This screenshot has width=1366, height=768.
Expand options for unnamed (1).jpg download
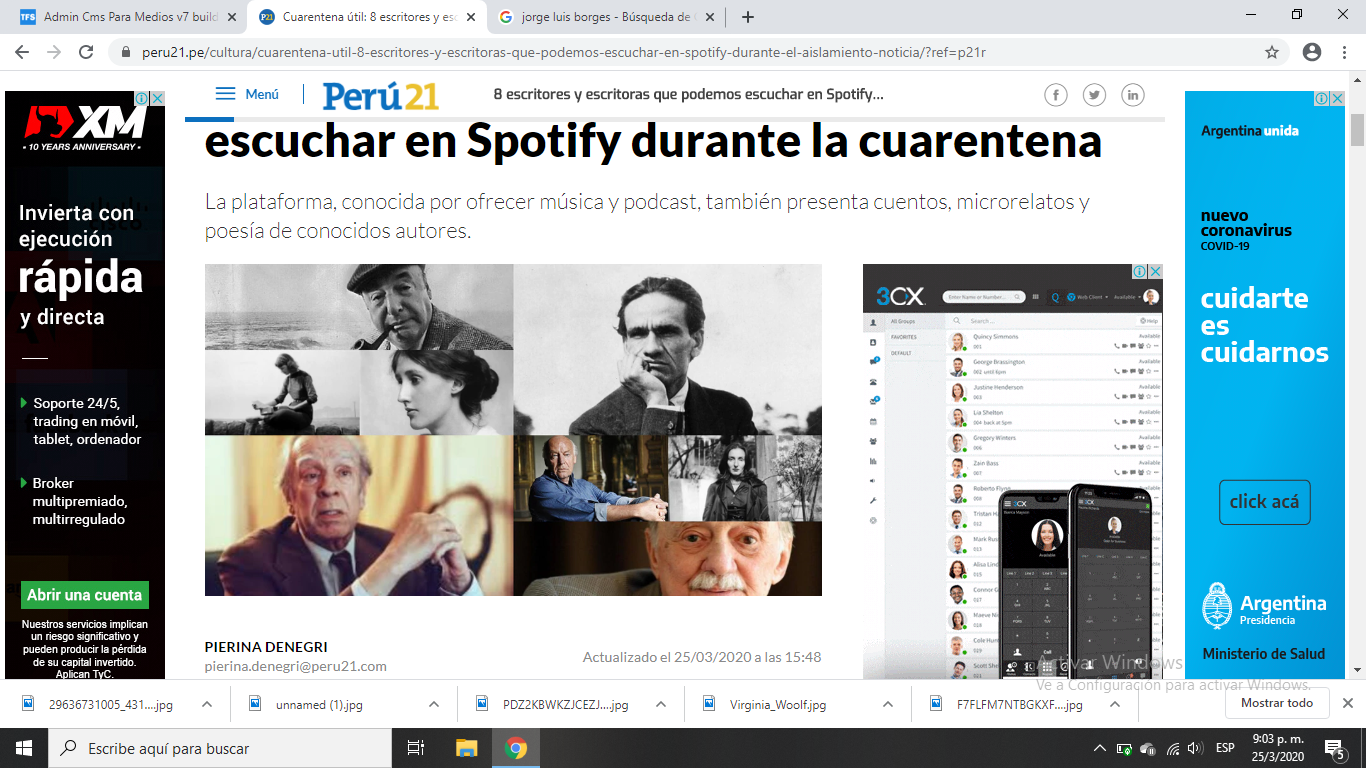coord(434,704)
